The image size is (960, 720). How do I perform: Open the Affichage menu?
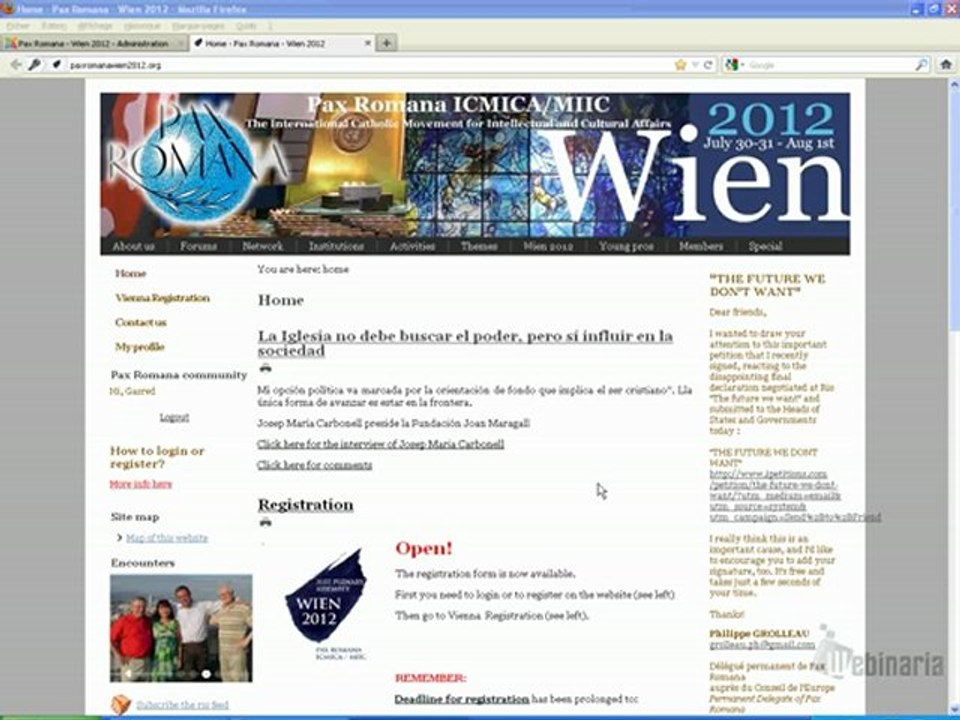coord(95,26)
